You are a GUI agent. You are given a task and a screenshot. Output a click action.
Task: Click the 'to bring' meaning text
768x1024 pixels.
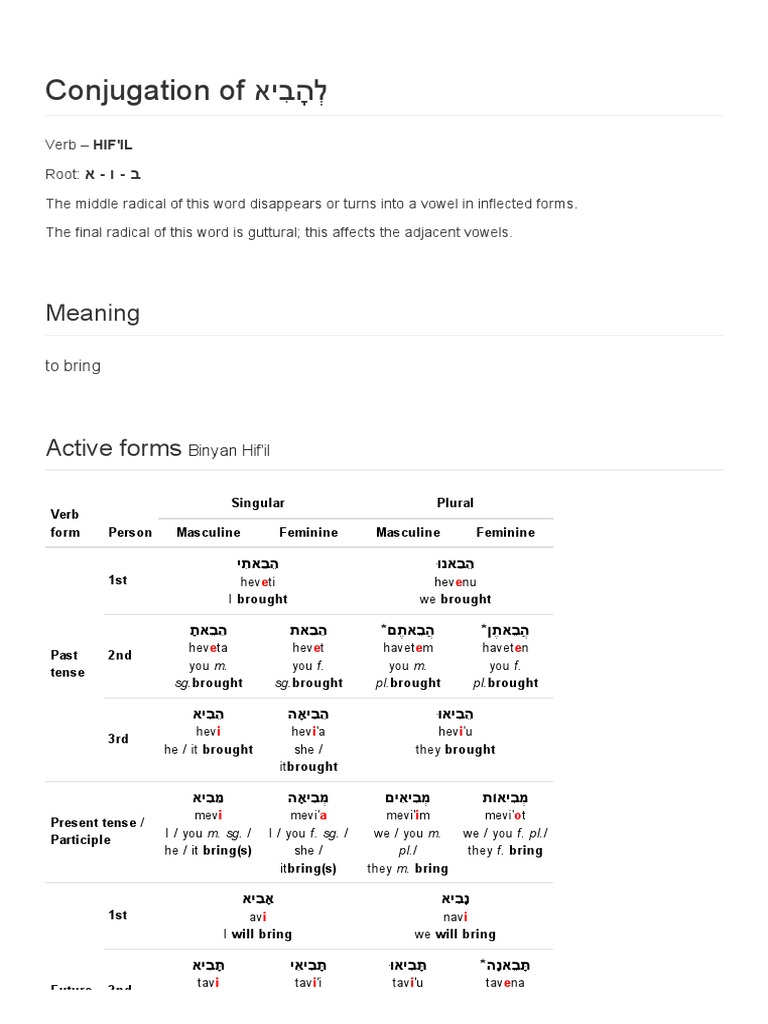click(x=73, y=366)
